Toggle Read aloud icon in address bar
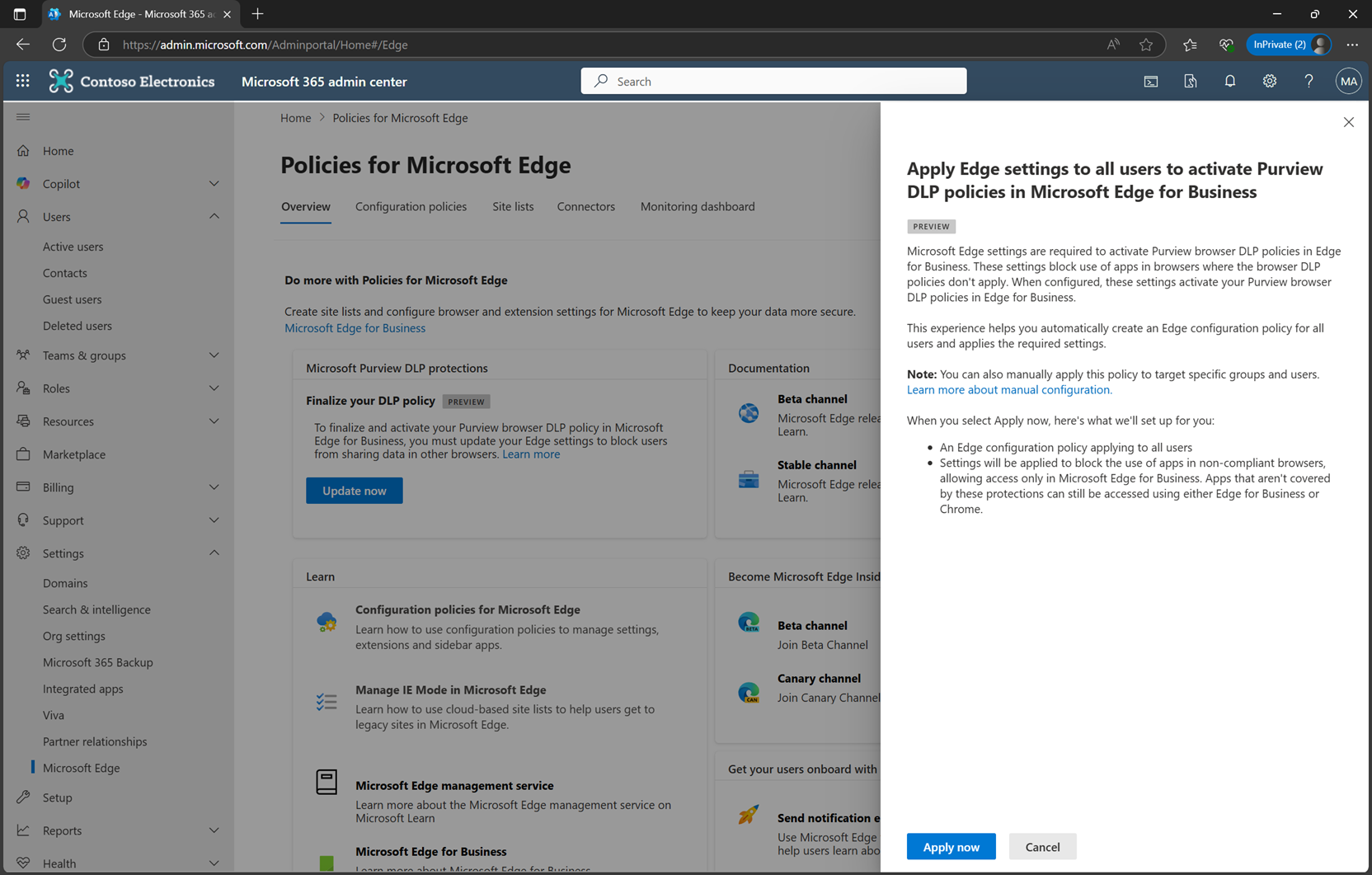This screenshot has height=875, width=1372. tap(1113, 45)
